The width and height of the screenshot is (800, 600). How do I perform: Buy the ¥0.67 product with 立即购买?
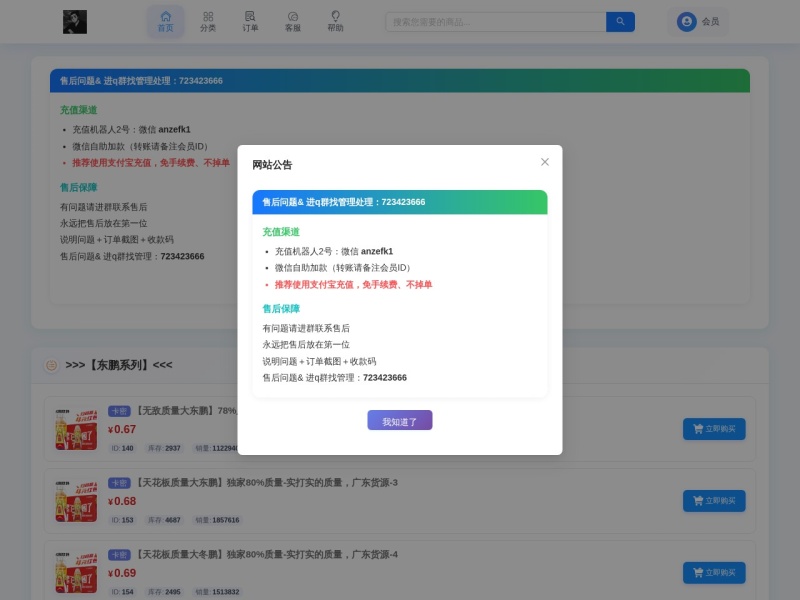(714, 429)
